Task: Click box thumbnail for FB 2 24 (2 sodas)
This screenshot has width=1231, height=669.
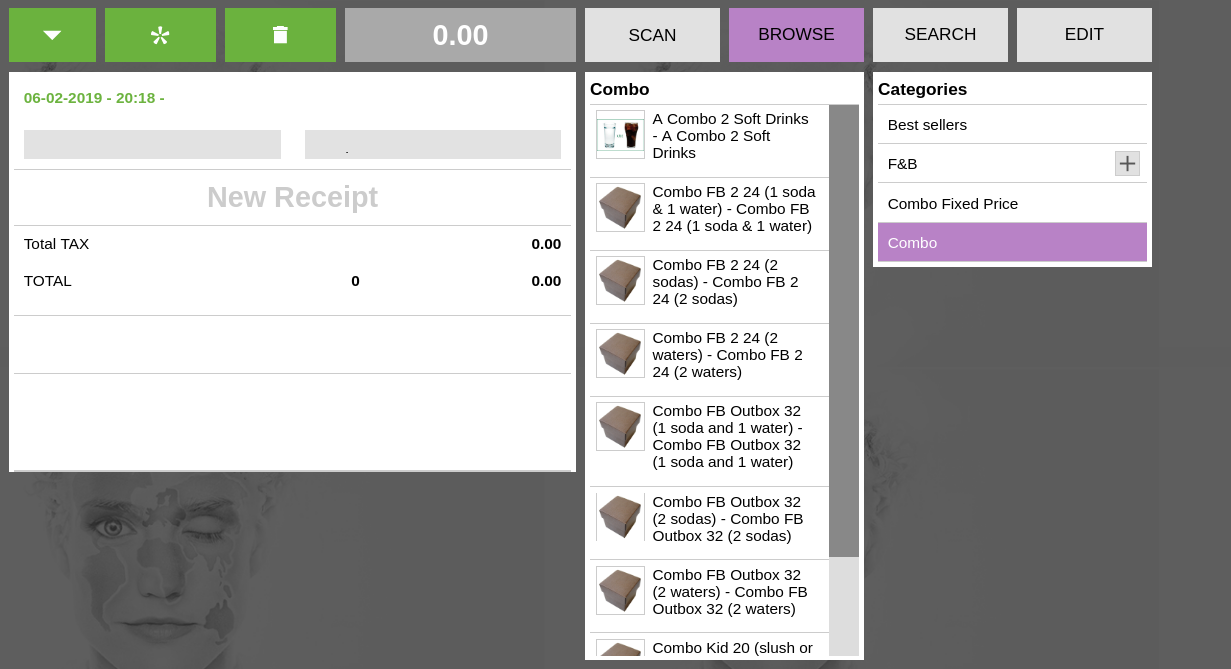Action: [x=620, y=281]
